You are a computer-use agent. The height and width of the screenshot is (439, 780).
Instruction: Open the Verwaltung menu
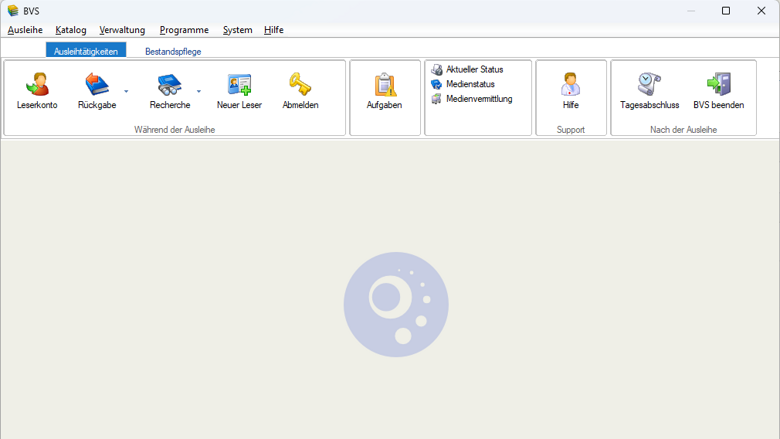point(122,30)
